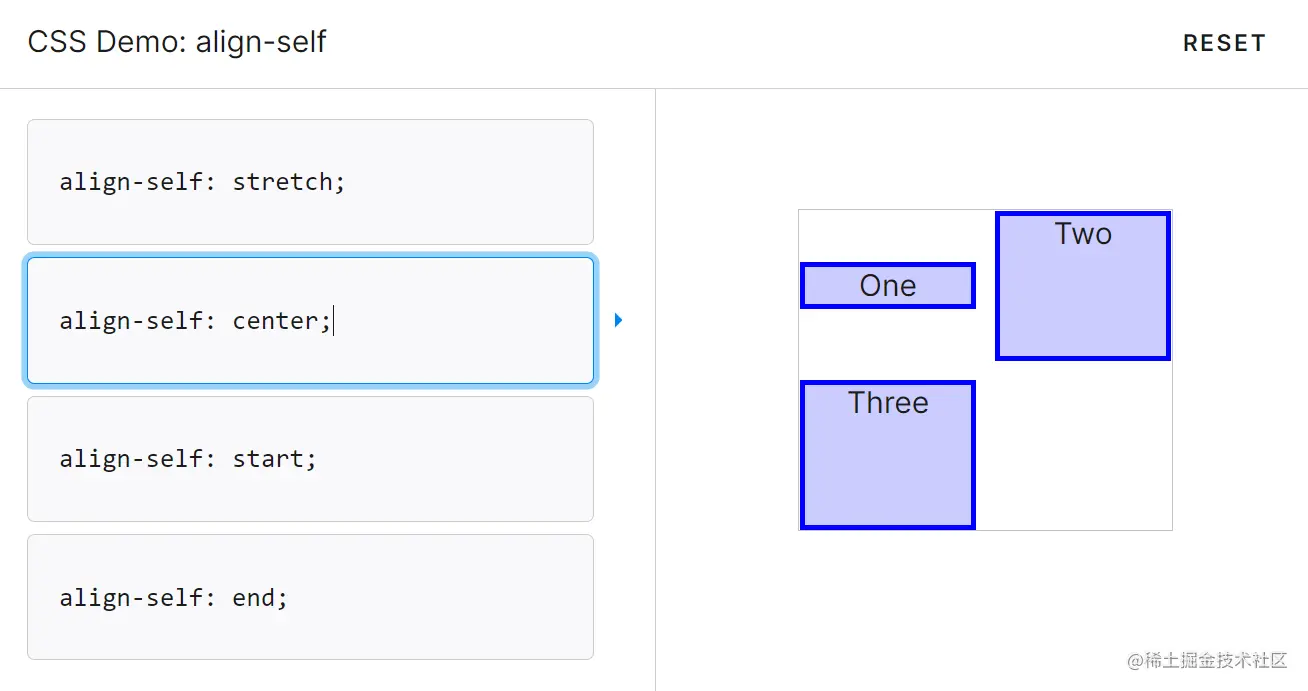Click the word "center" in the selected code box
The image size is (1308, 691).
(x=275, y=321)
